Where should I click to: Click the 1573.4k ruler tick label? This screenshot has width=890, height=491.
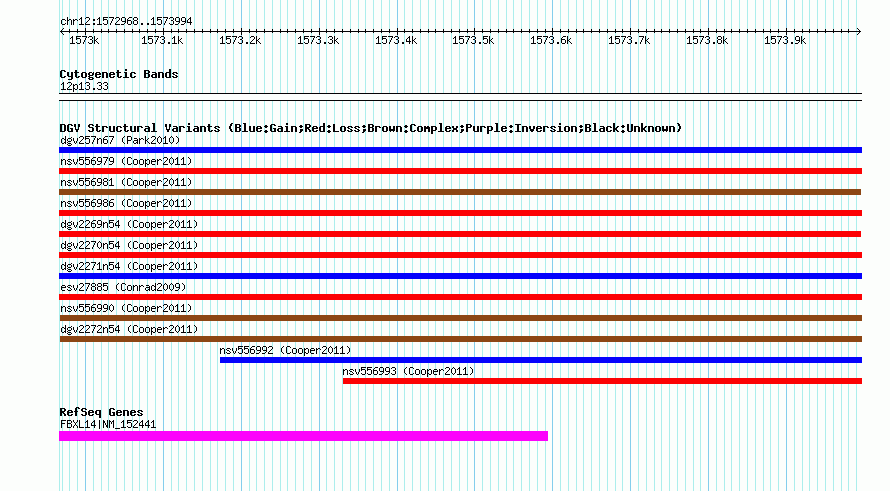coord(396,40)
